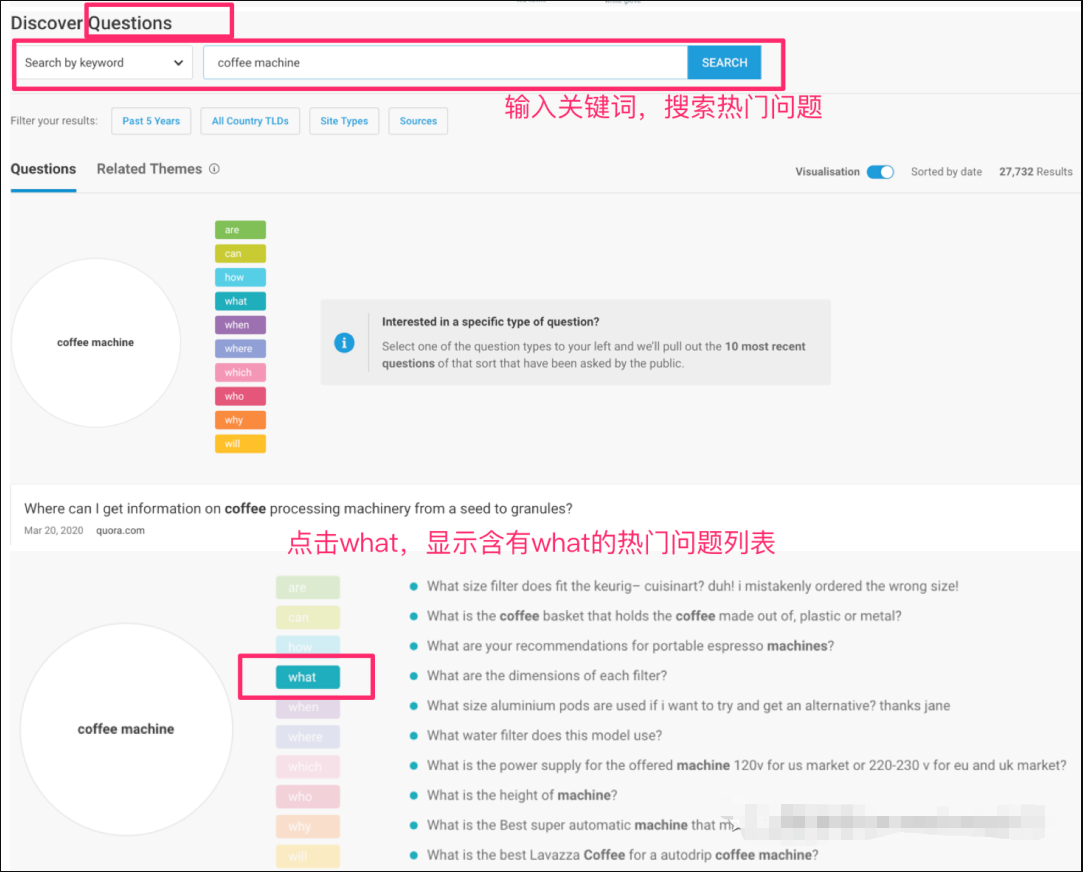Screen dimensions: 1083x872
Task: Click Sorted by date label
Action: click(x=946, y=172)
